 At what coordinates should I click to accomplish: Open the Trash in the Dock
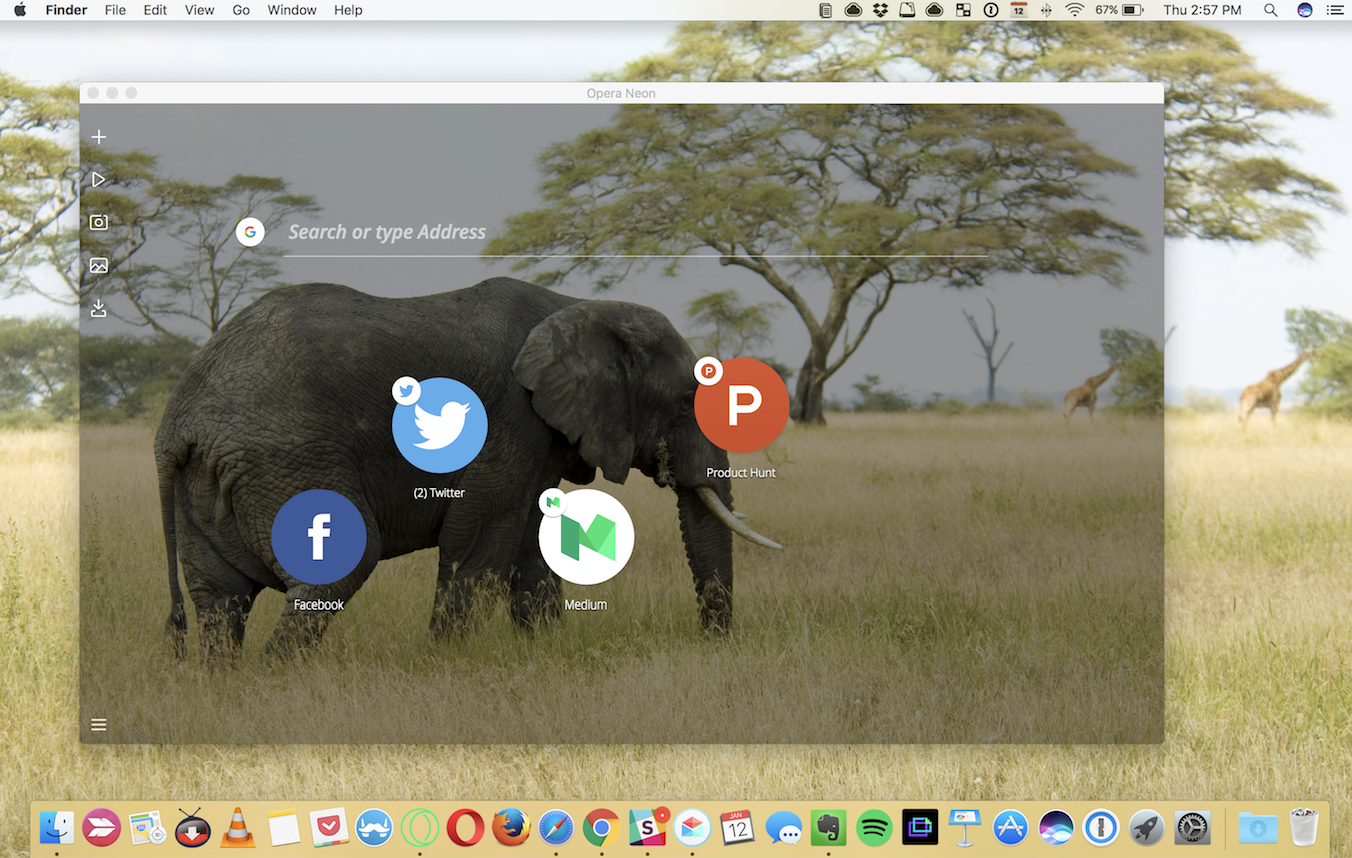pos(1304,828)
